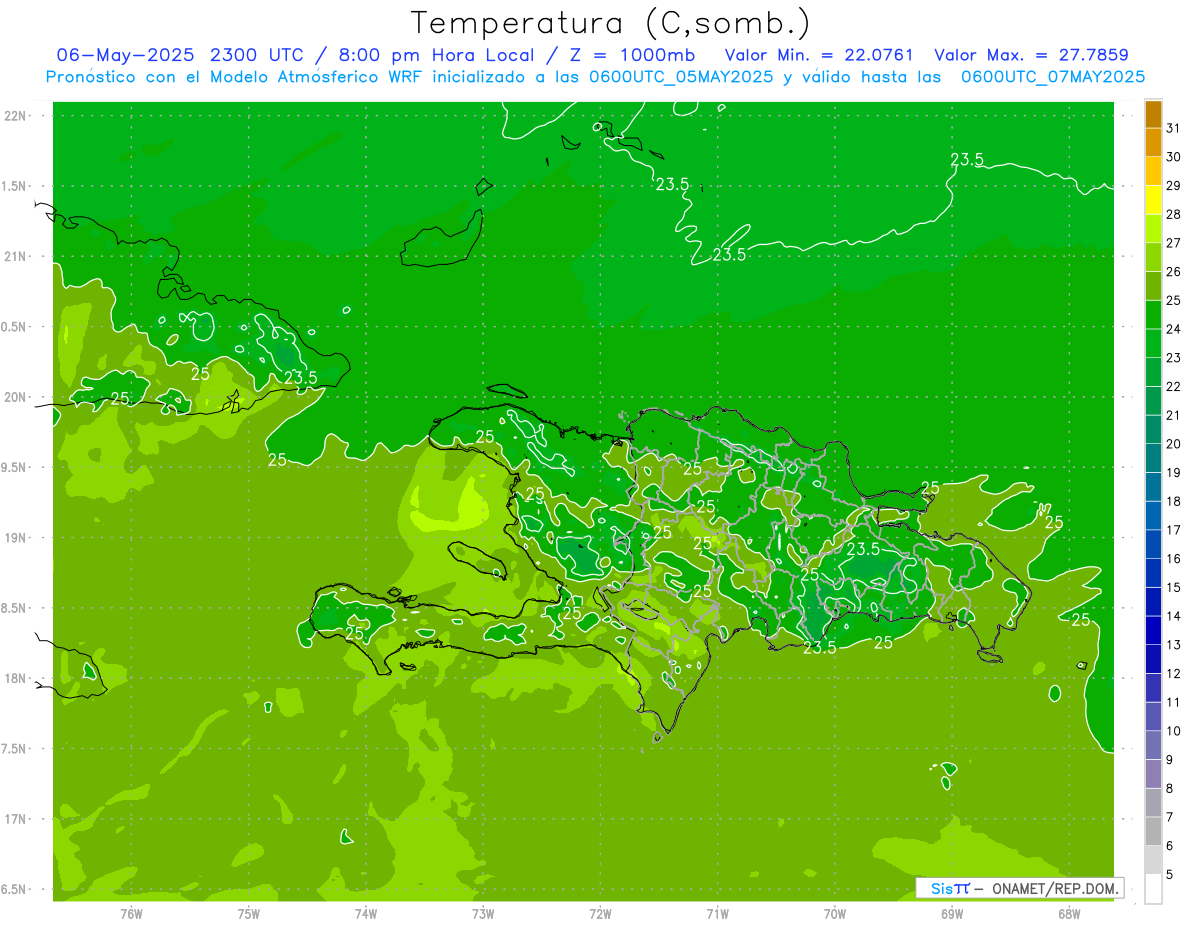The width and height of the screenshot is (1200, 927).
Task: Click the 70W longitude label
Action: [835, 914]
